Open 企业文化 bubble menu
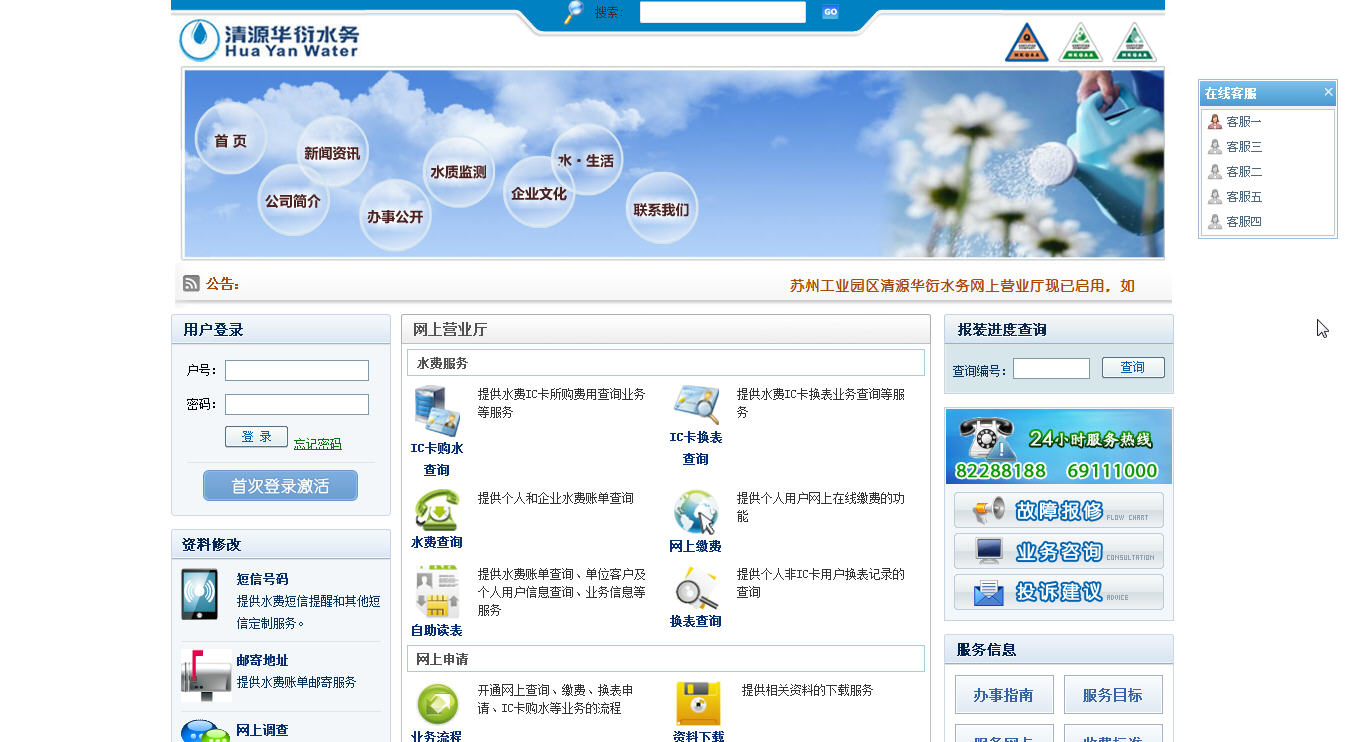Viewport: 1345px width, 742px height. click(x=539, y=193)
